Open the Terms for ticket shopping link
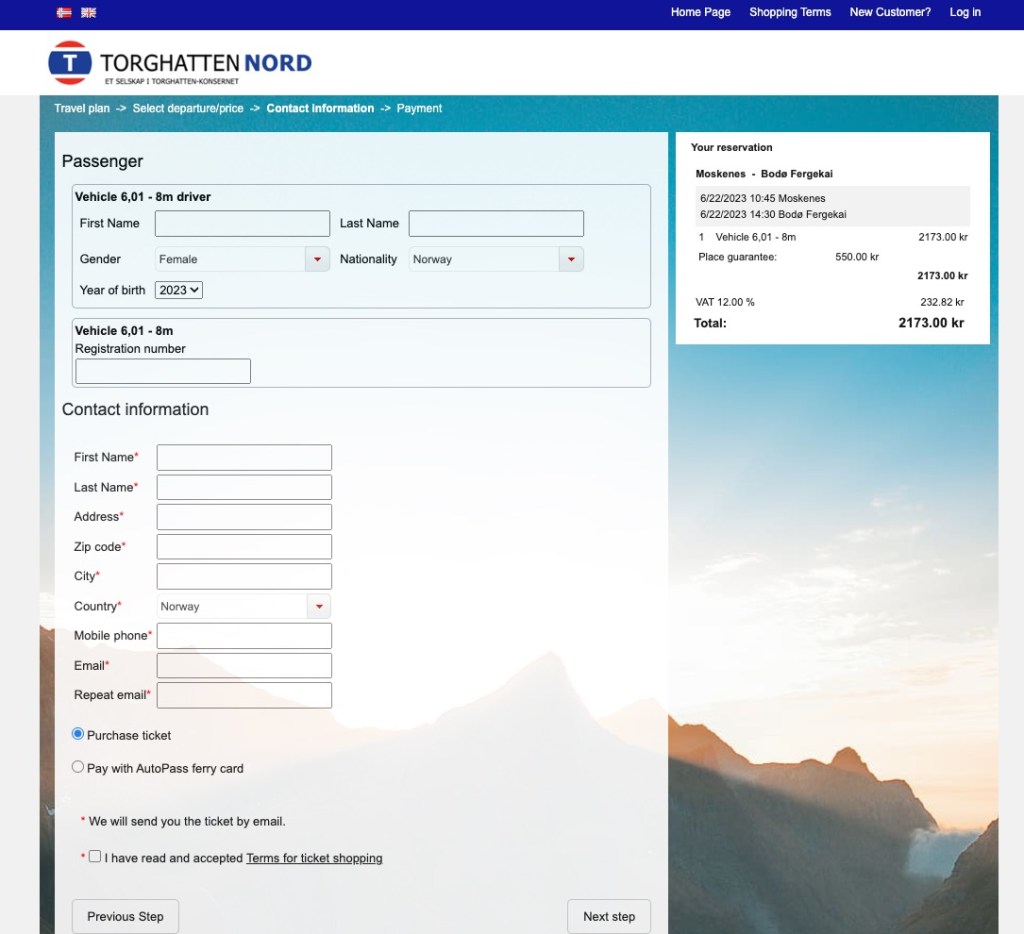 tap(314, 858)
